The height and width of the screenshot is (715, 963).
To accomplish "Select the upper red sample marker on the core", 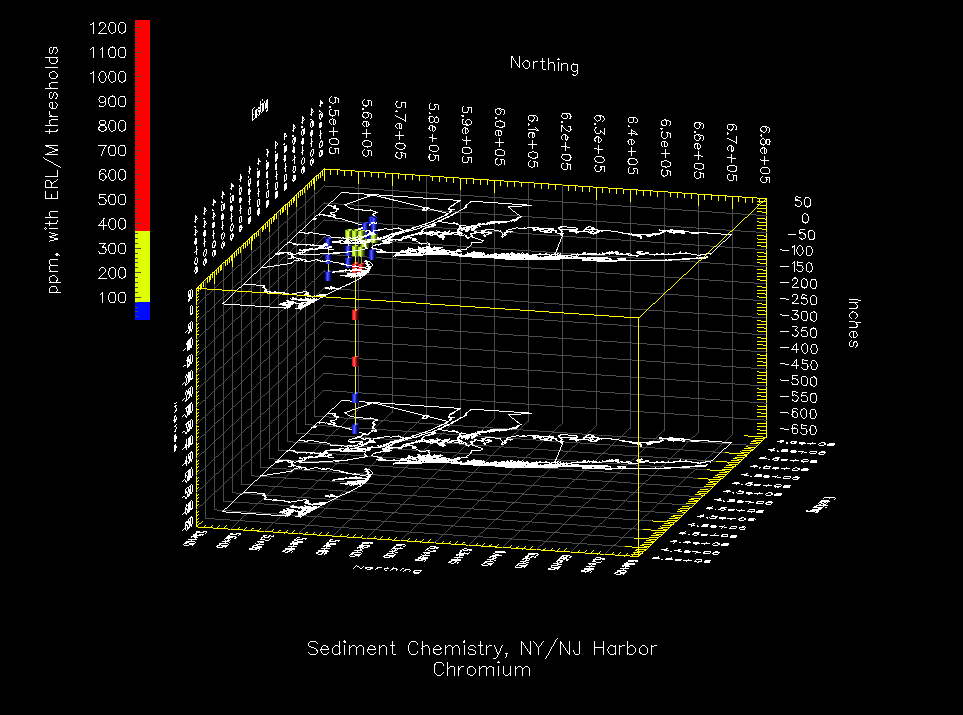I will [355, 315].
